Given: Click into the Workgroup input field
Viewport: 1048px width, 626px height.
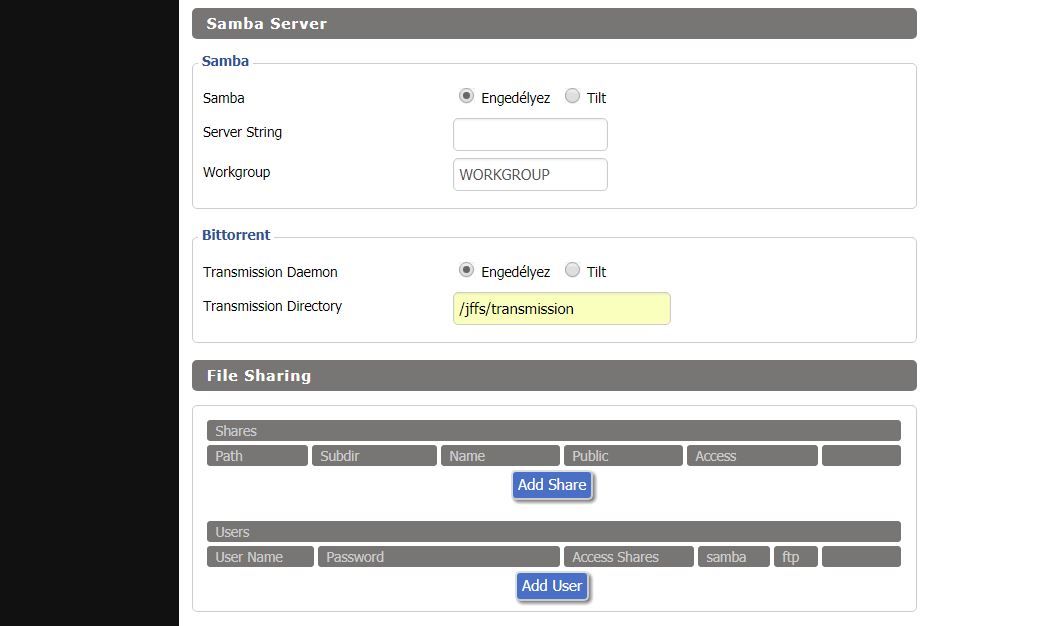Looking at the screenshot, I should [530, 174].
